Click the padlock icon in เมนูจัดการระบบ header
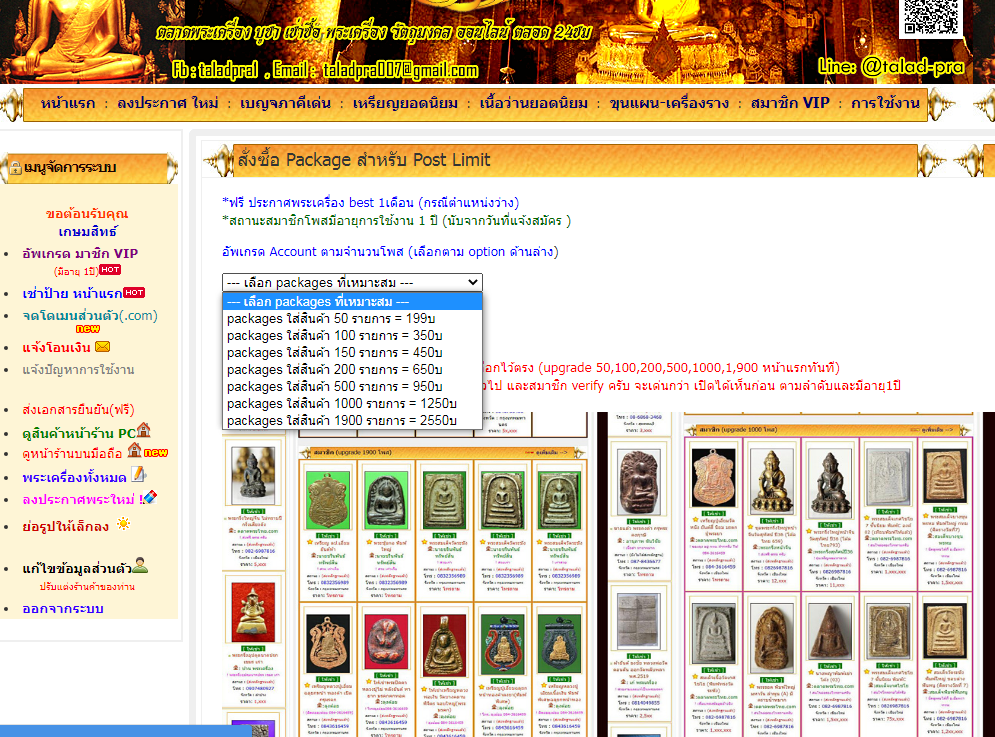The height and width of the screenshot is (737, 995). [x=15, y=167]
